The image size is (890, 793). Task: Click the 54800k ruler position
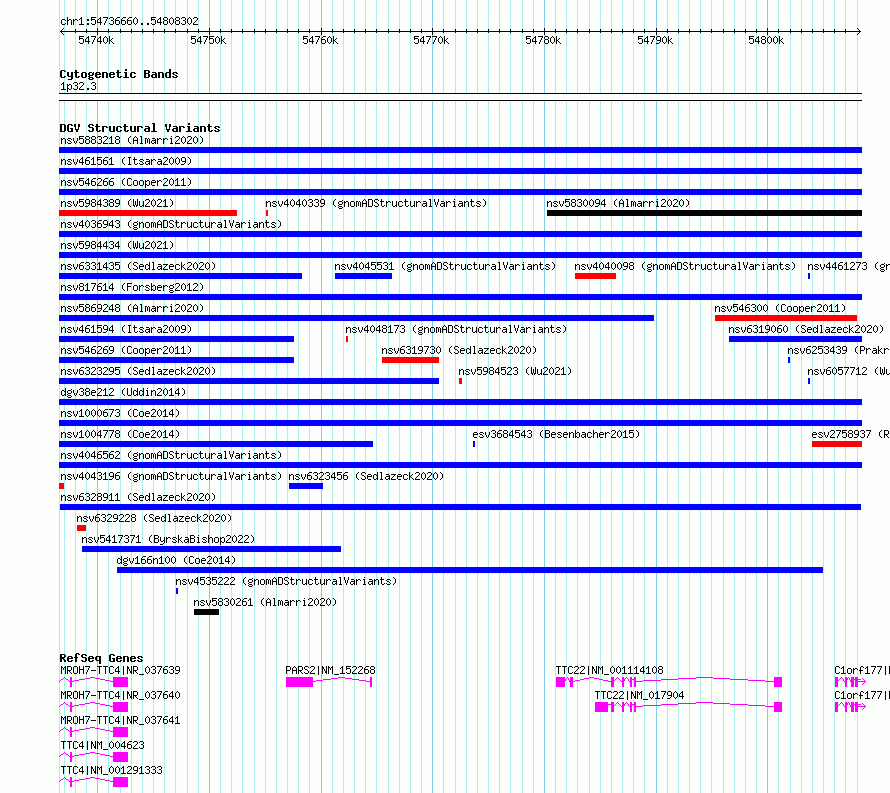click(x=766, y=40)
